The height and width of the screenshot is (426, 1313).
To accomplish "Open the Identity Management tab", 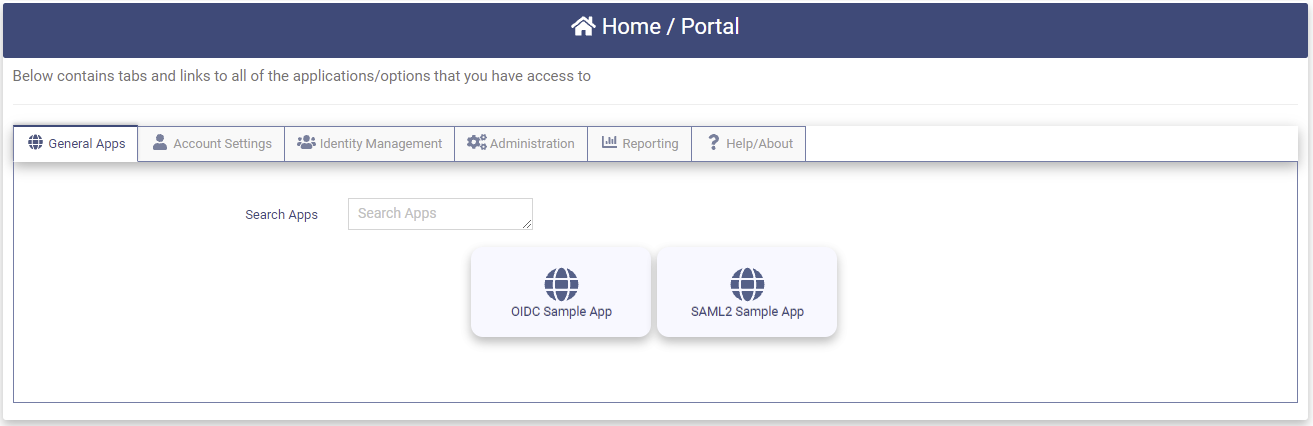I will (380, 144).
